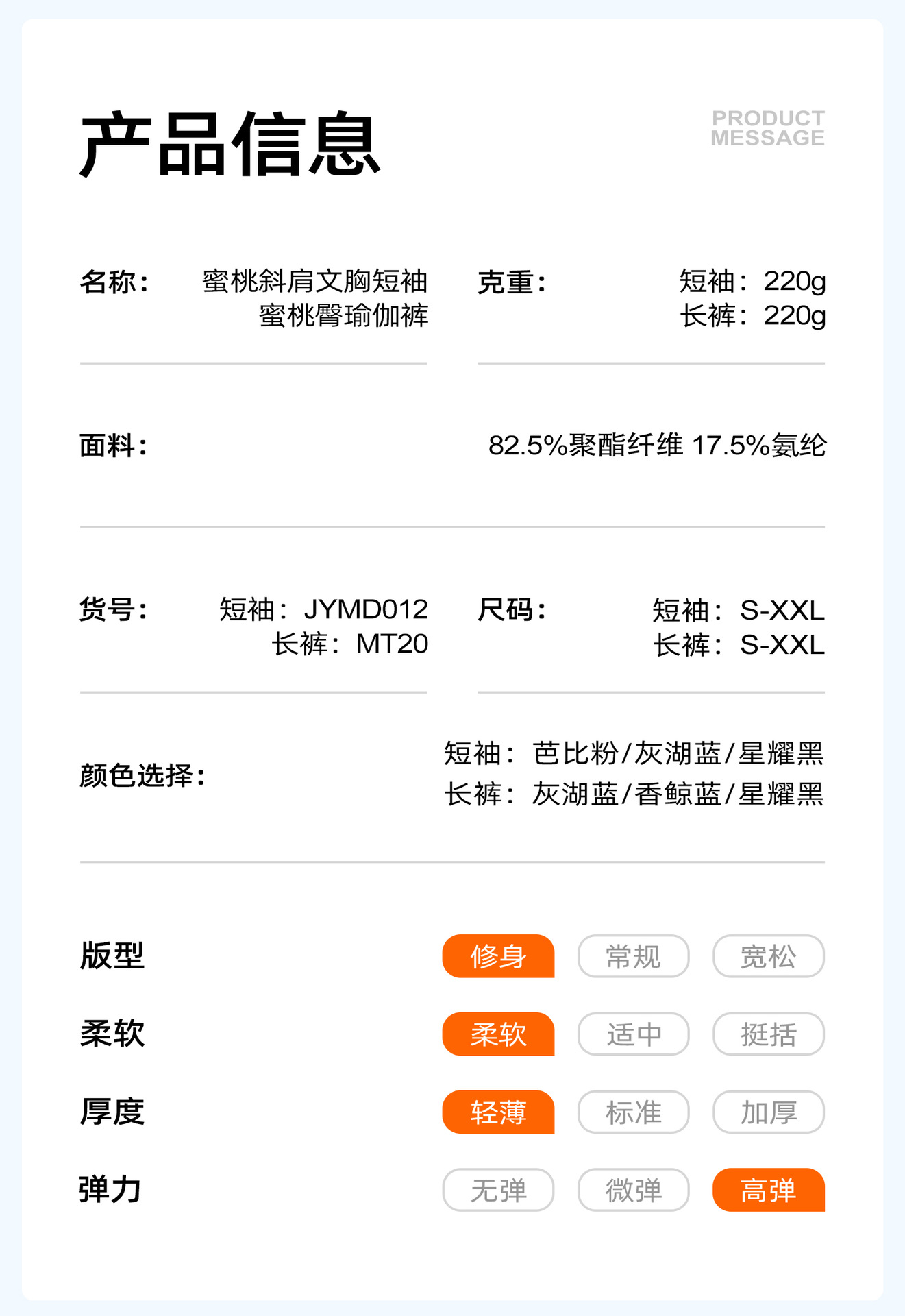905x1316 pixels.
Task: Select the 宽松 fit option
Action: 768,956
